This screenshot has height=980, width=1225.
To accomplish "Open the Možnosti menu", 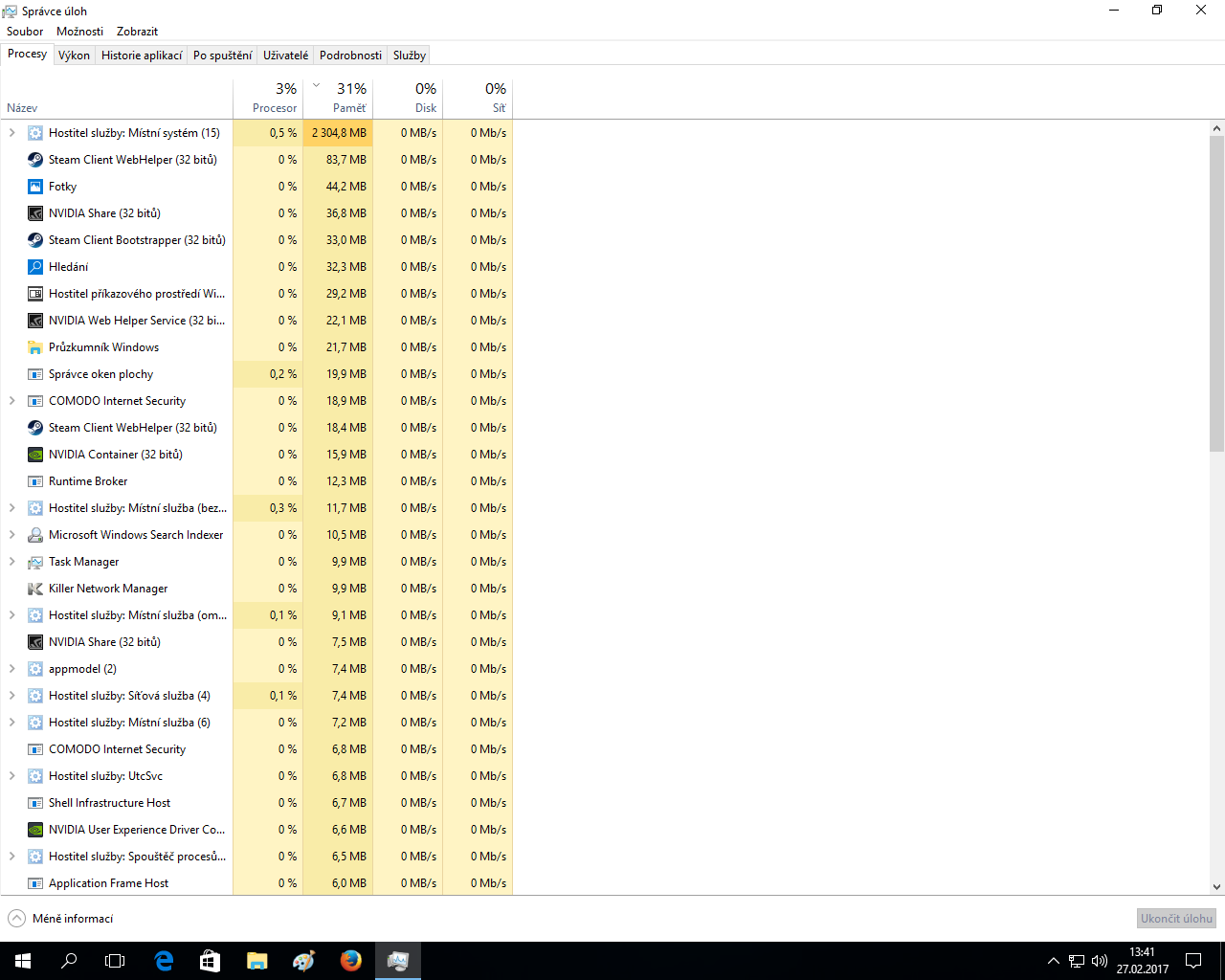I will (79, 32).
